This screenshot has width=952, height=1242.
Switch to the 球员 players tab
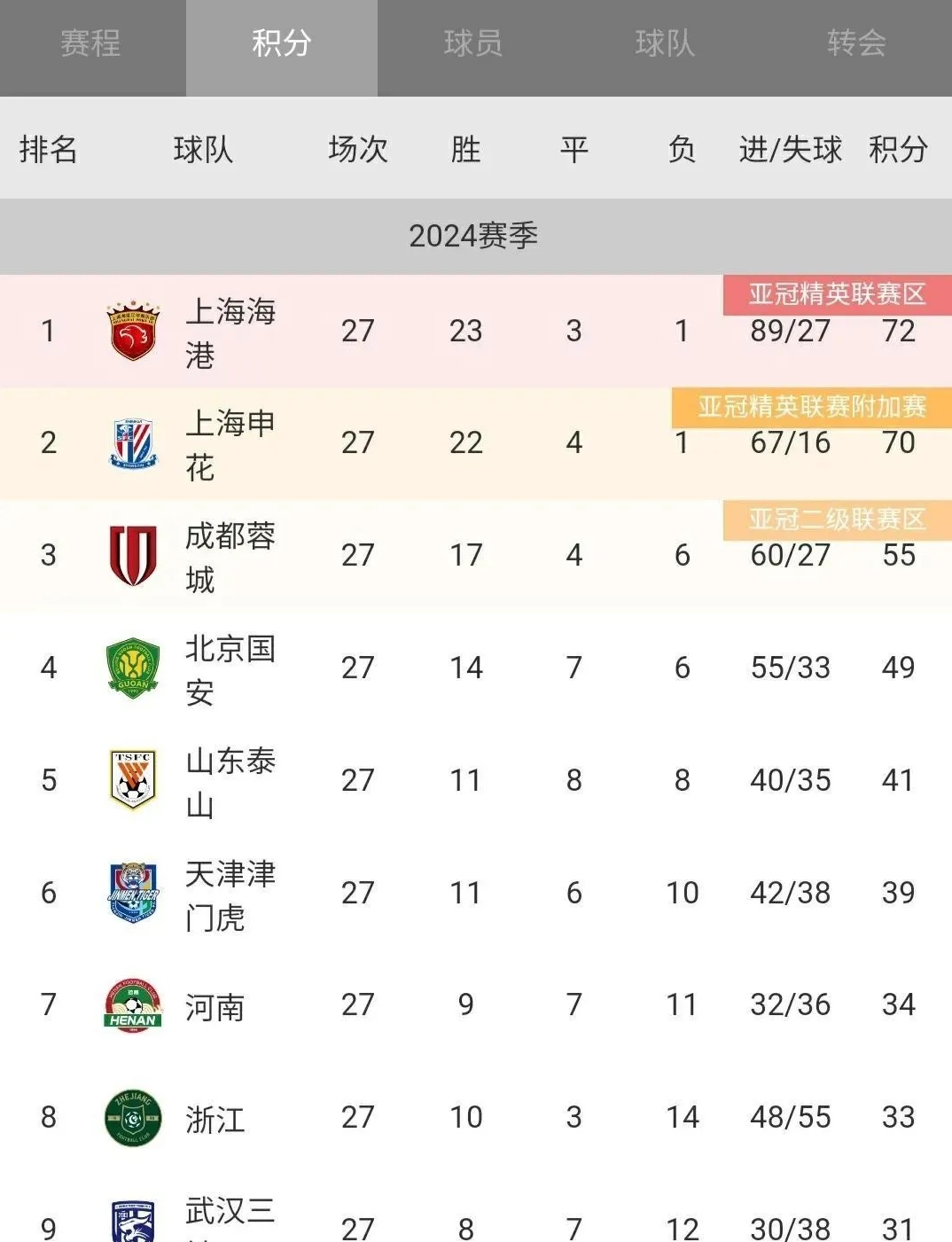(x=473, y=43)
